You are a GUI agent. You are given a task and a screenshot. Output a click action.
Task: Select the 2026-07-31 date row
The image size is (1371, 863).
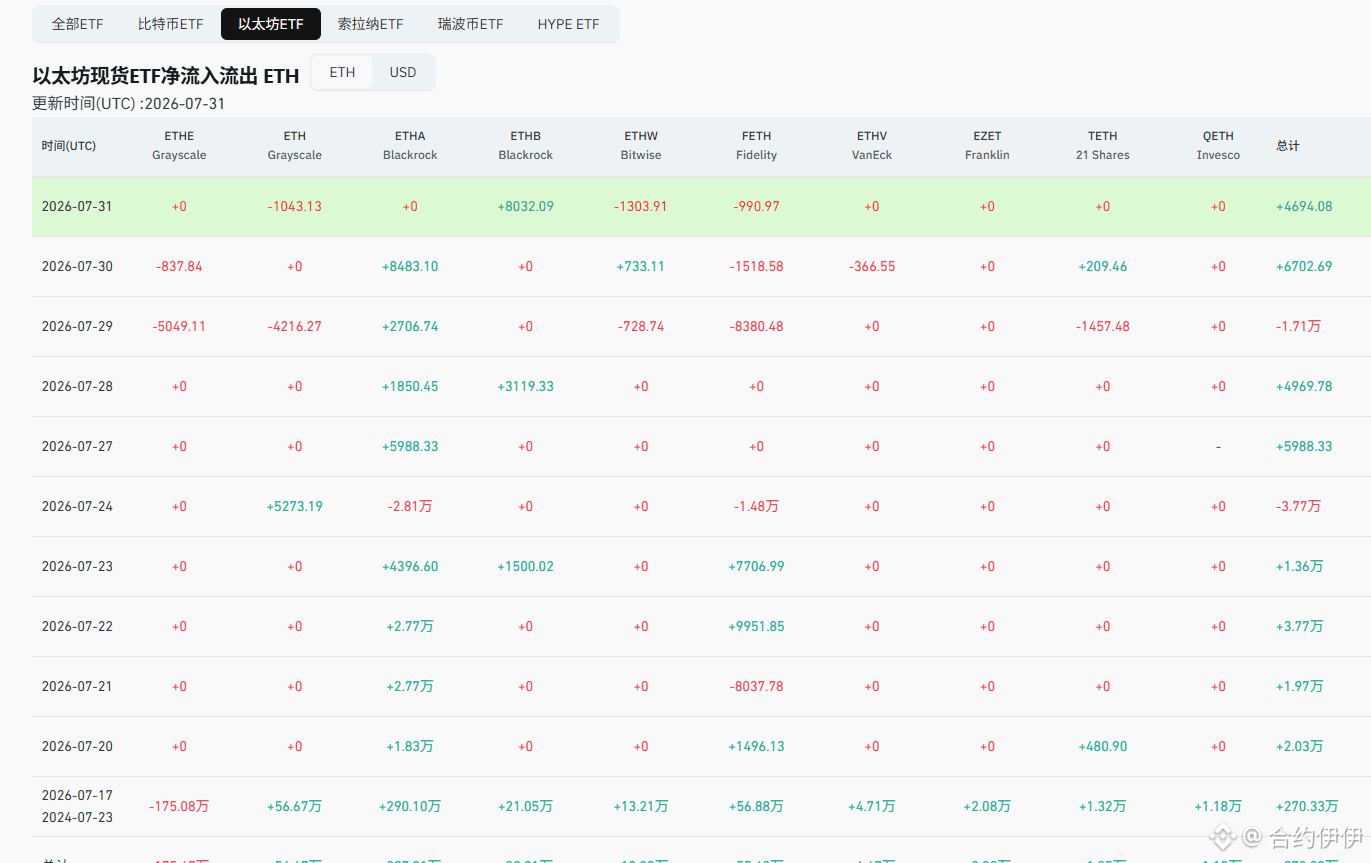coord(701,207)
